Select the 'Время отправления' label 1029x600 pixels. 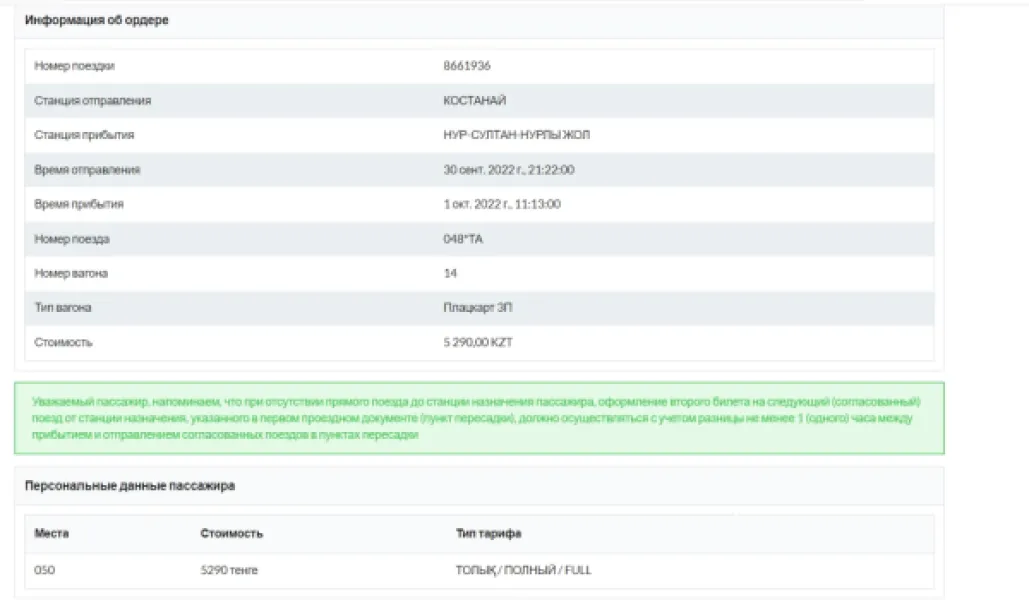[x=87, y=169]
